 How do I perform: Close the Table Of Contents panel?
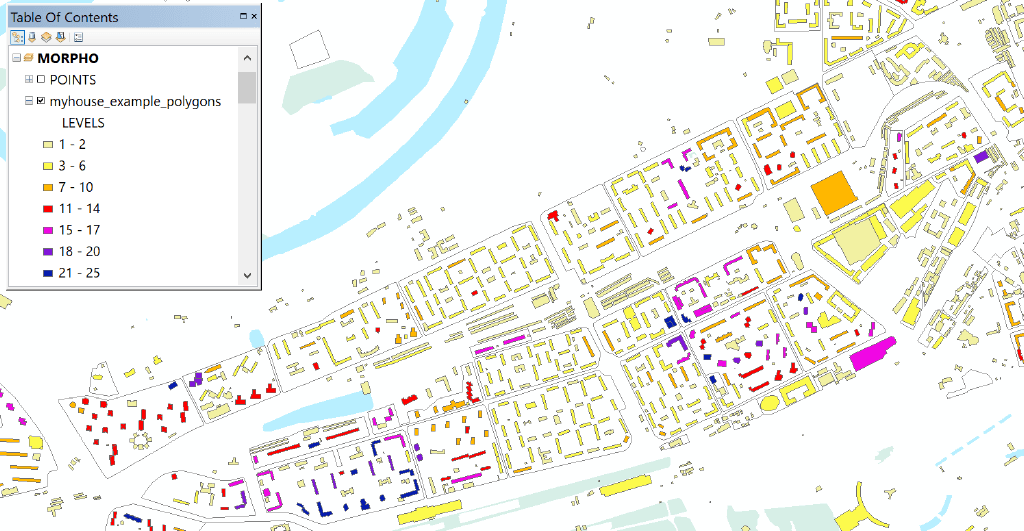point(254,16)
